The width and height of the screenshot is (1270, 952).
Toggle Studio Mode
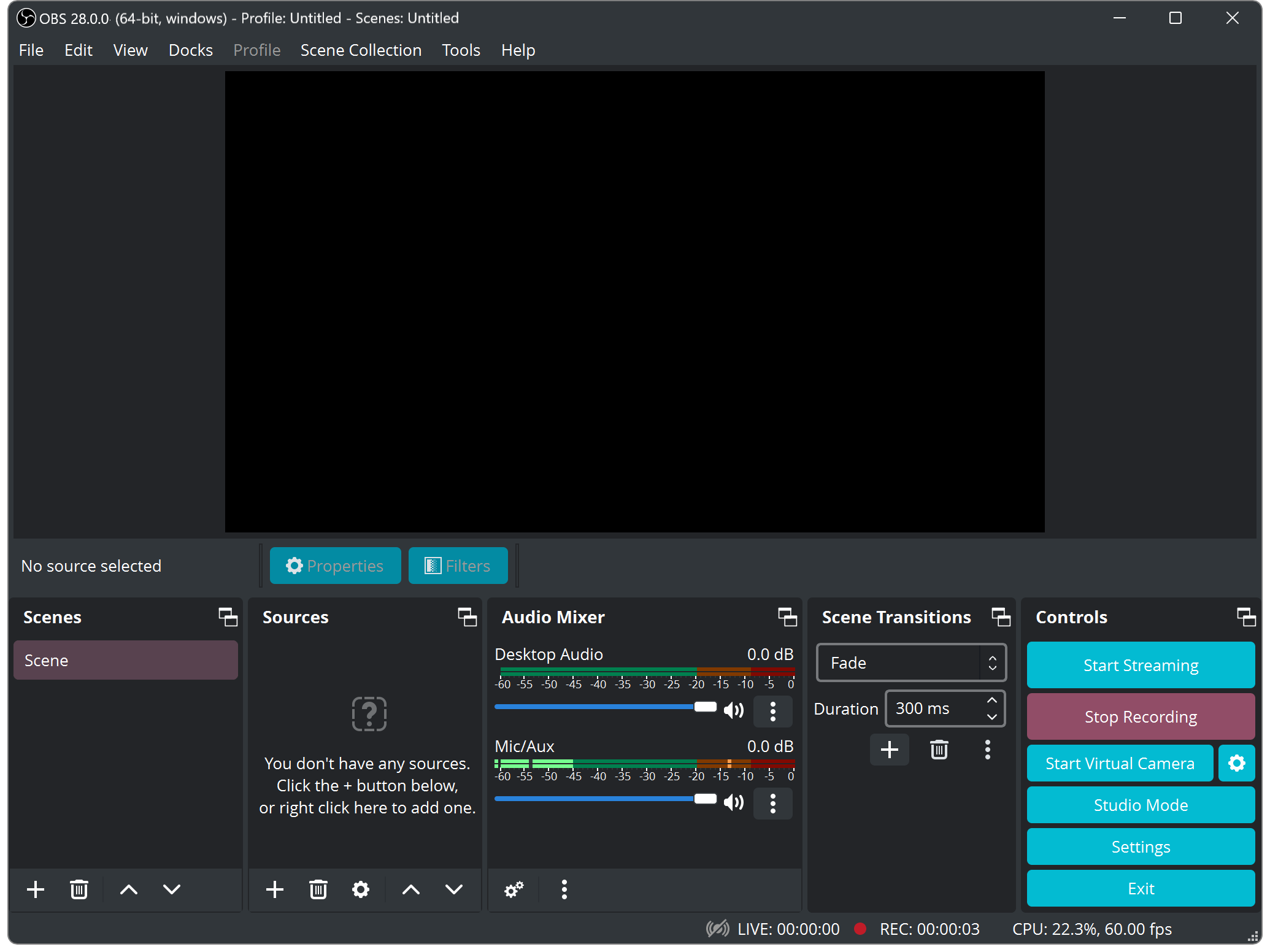[1140, 805]
